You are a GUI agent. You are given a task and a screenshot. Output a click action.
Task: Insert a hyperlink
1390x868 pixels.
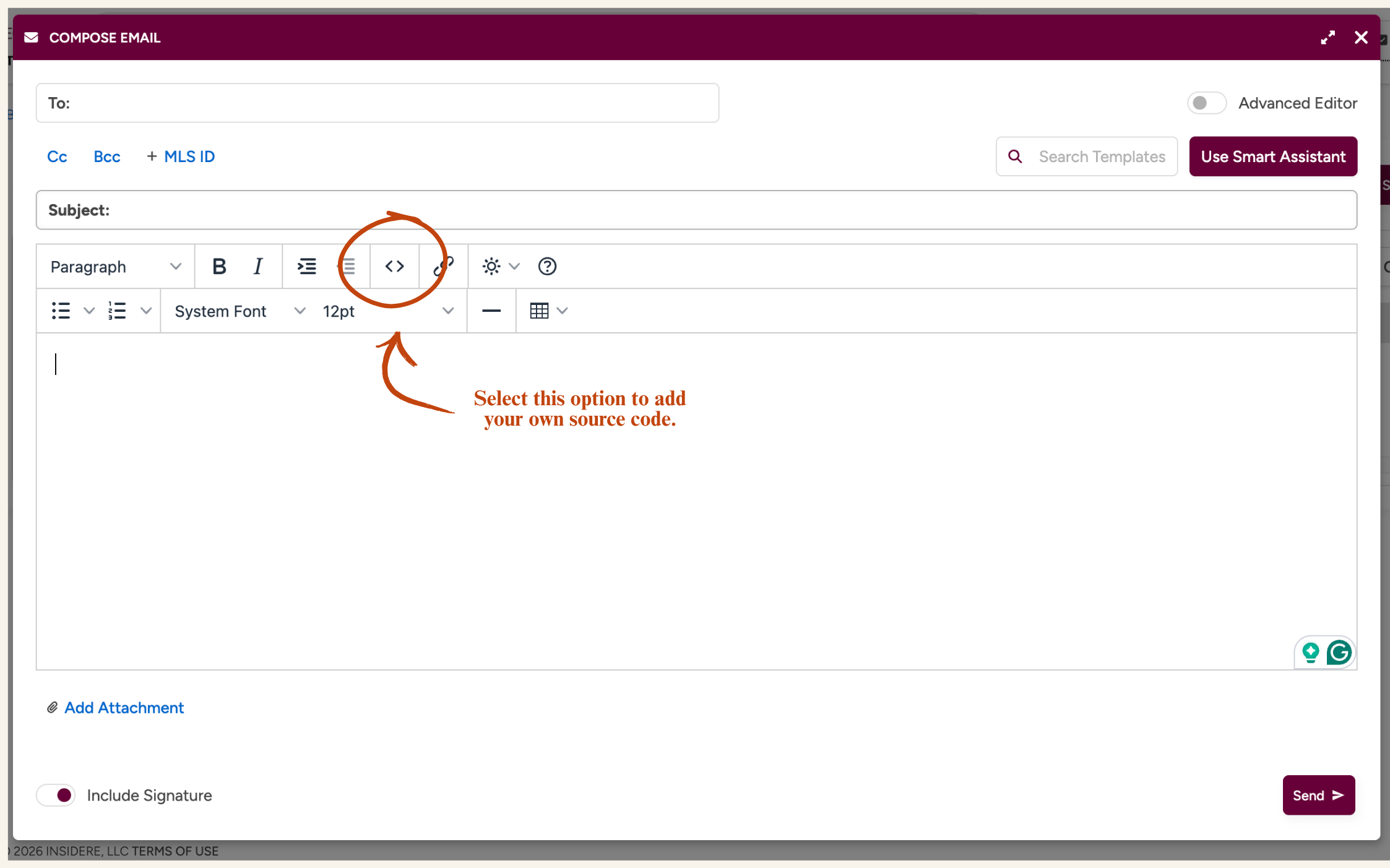coord(443,267)
